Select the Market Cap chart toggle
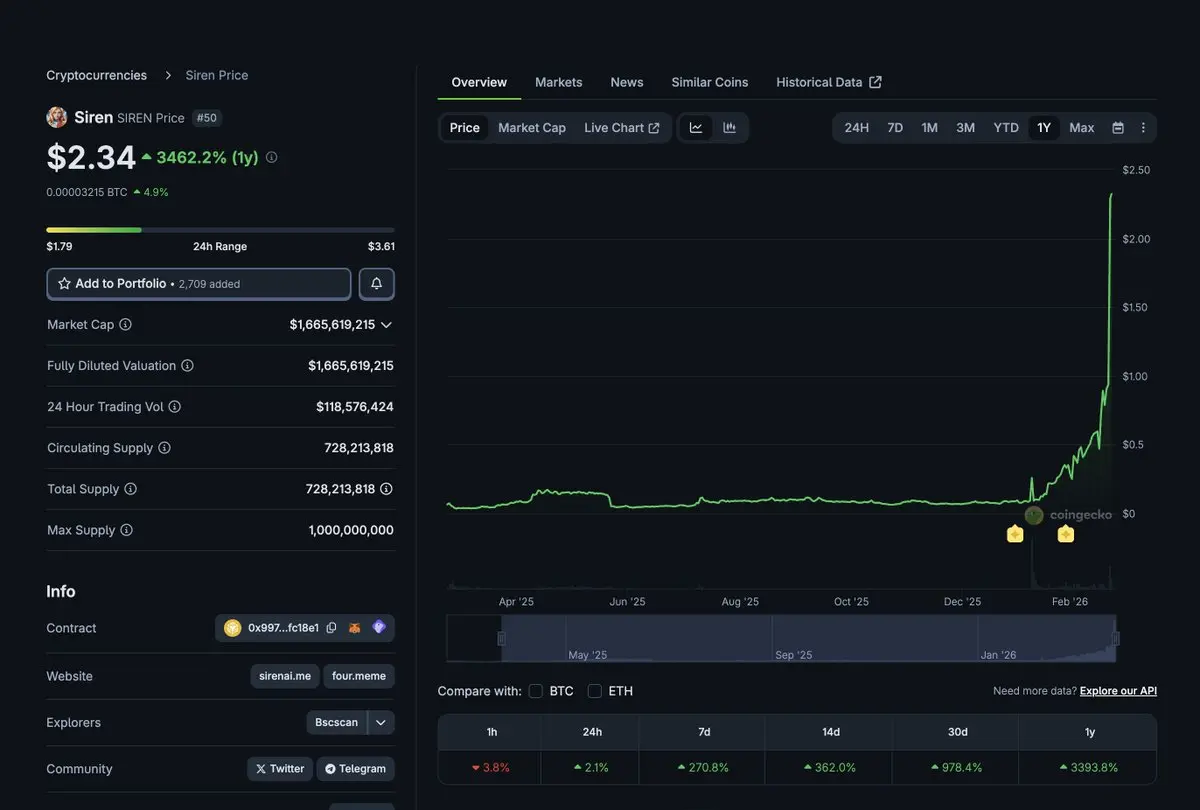1200x810 pixels. [x=532, y=128]
